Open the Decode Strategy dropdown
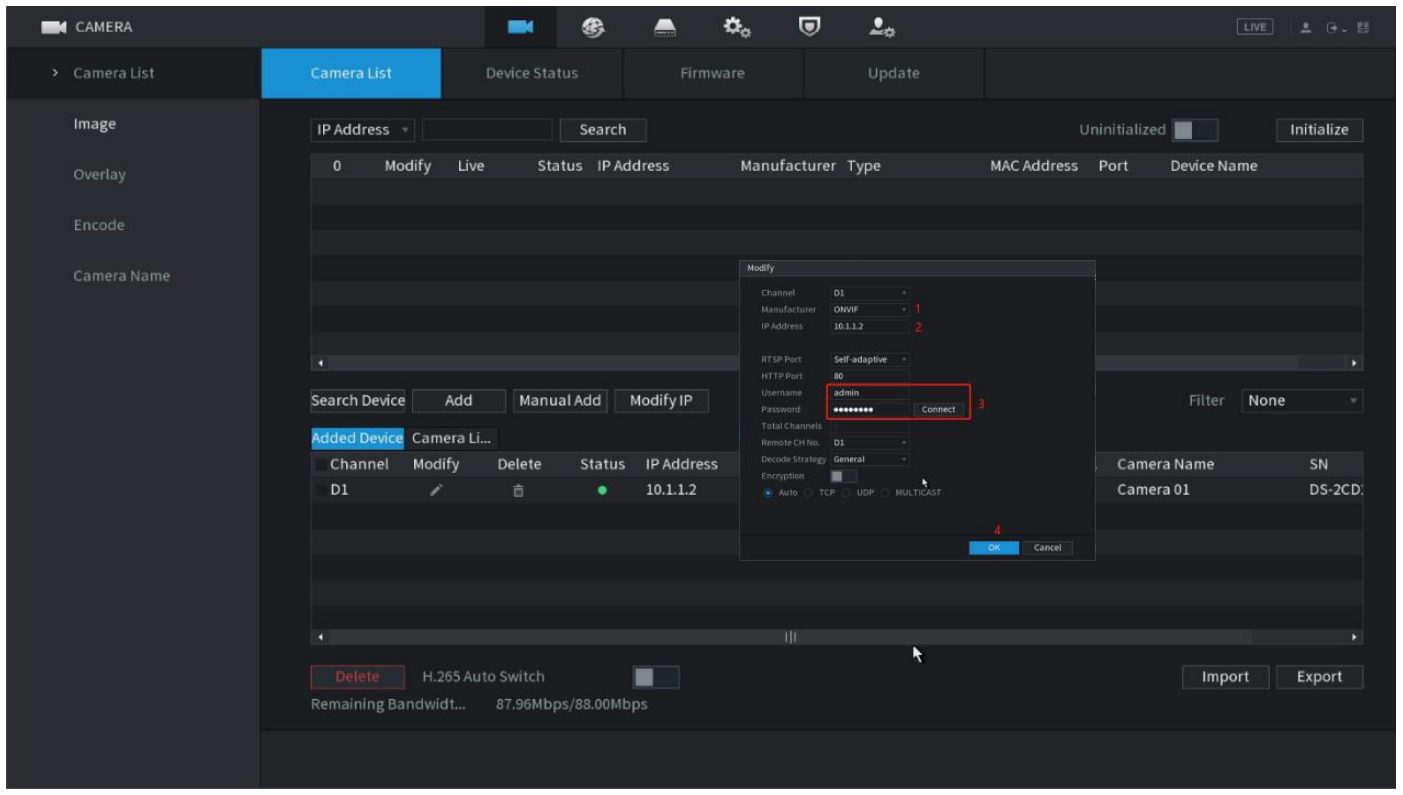The width and height of the screenshot is (1403, 795). [869, 459]
